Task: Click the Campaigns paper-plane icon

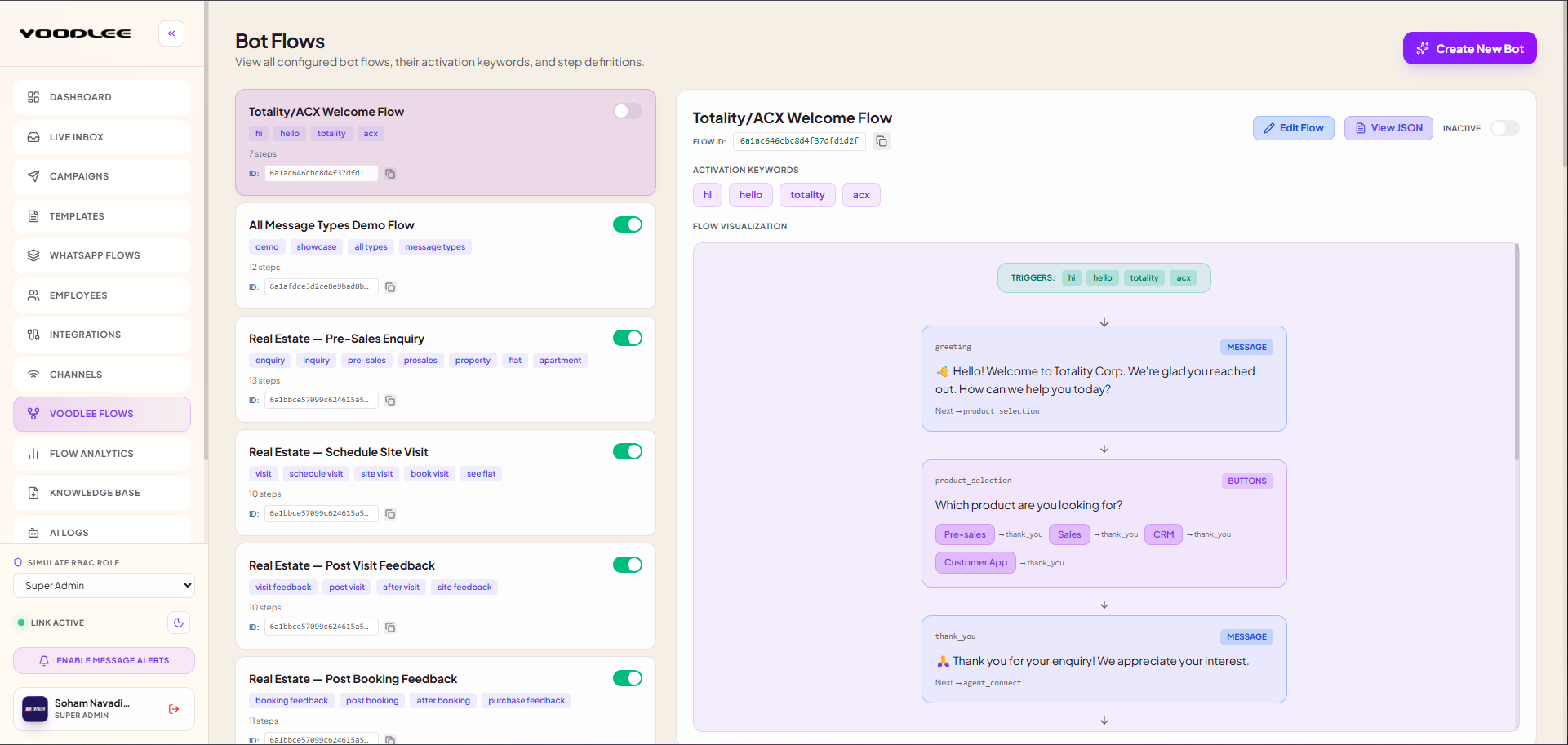Action: (33, 176)
